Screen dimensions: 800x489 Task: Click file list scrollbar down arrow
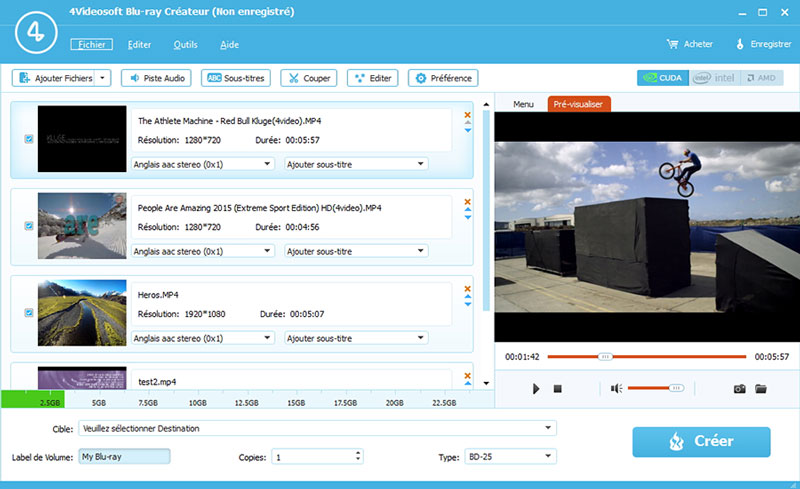(x=486, y=383)
